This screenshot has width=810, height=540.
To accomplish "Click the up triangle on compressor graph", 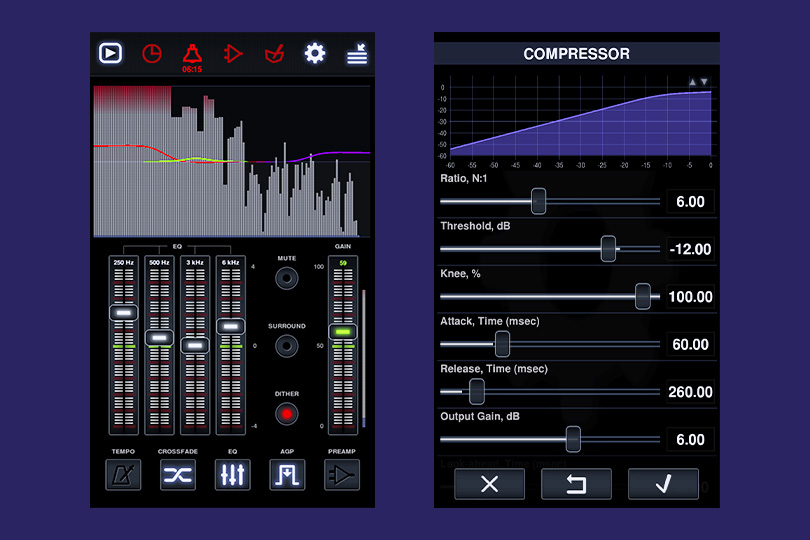I will (x=692, y=82).
